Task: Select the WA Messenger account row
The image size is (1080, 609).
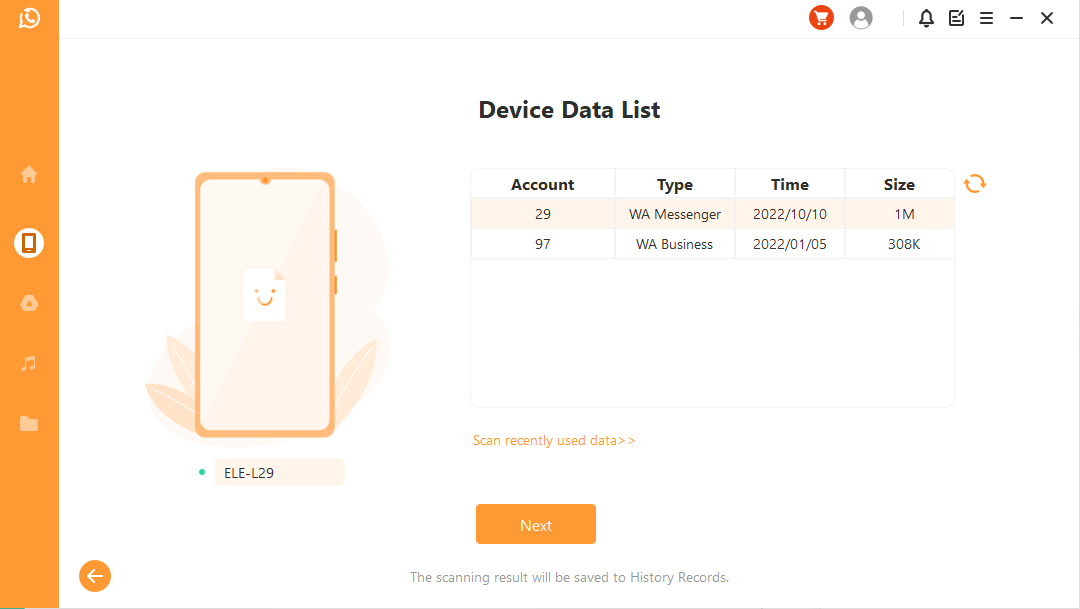Action: click(712, 214)
